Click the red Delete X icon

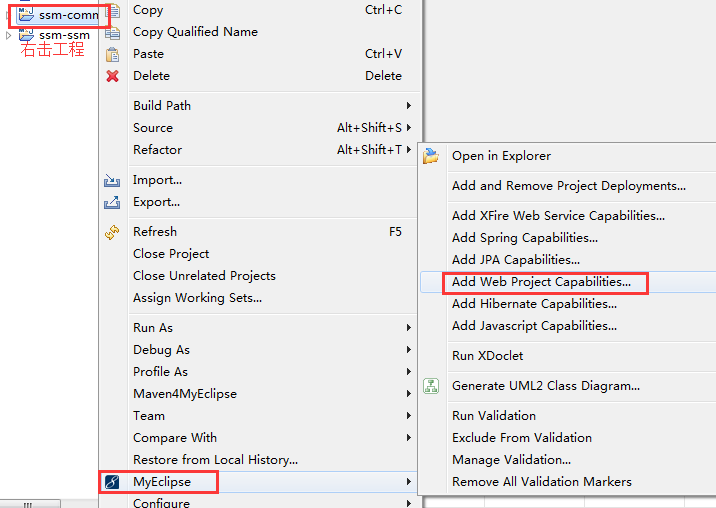coord(112,76)
